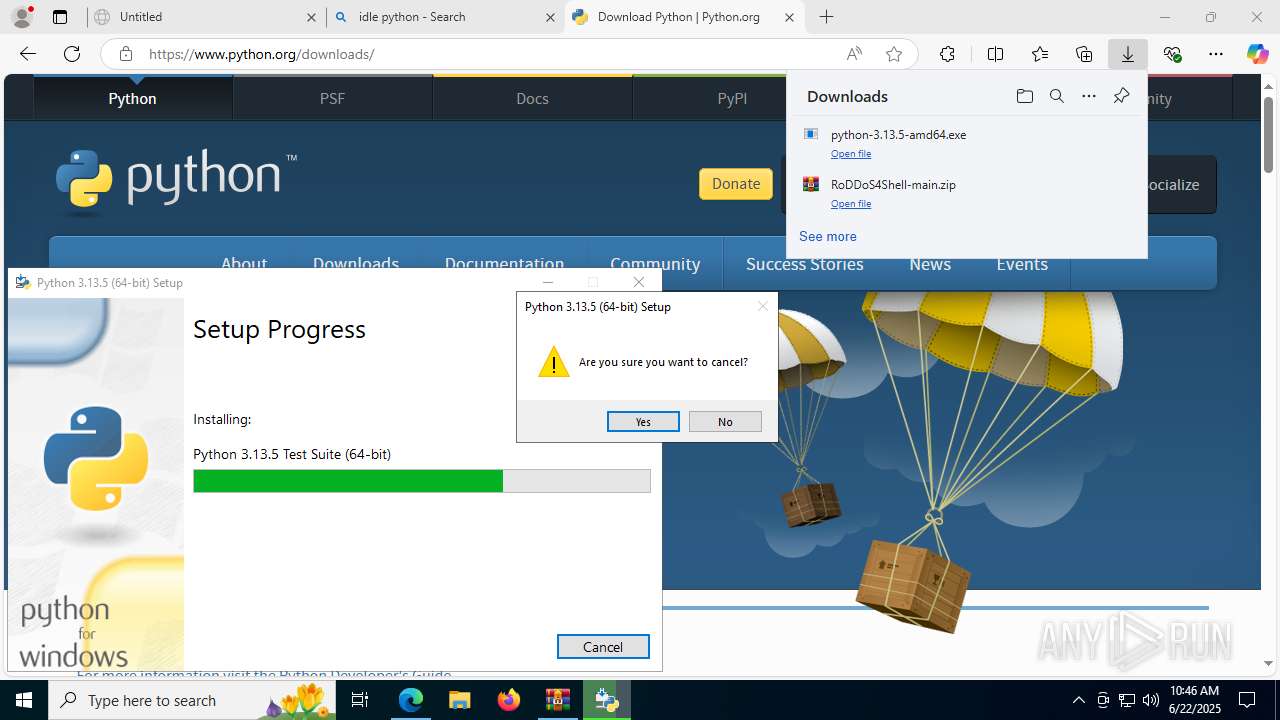The width and height of the screenshot is (1280, 720).
Task: Open the Favorites list icon
Action: click(1040, 54)
